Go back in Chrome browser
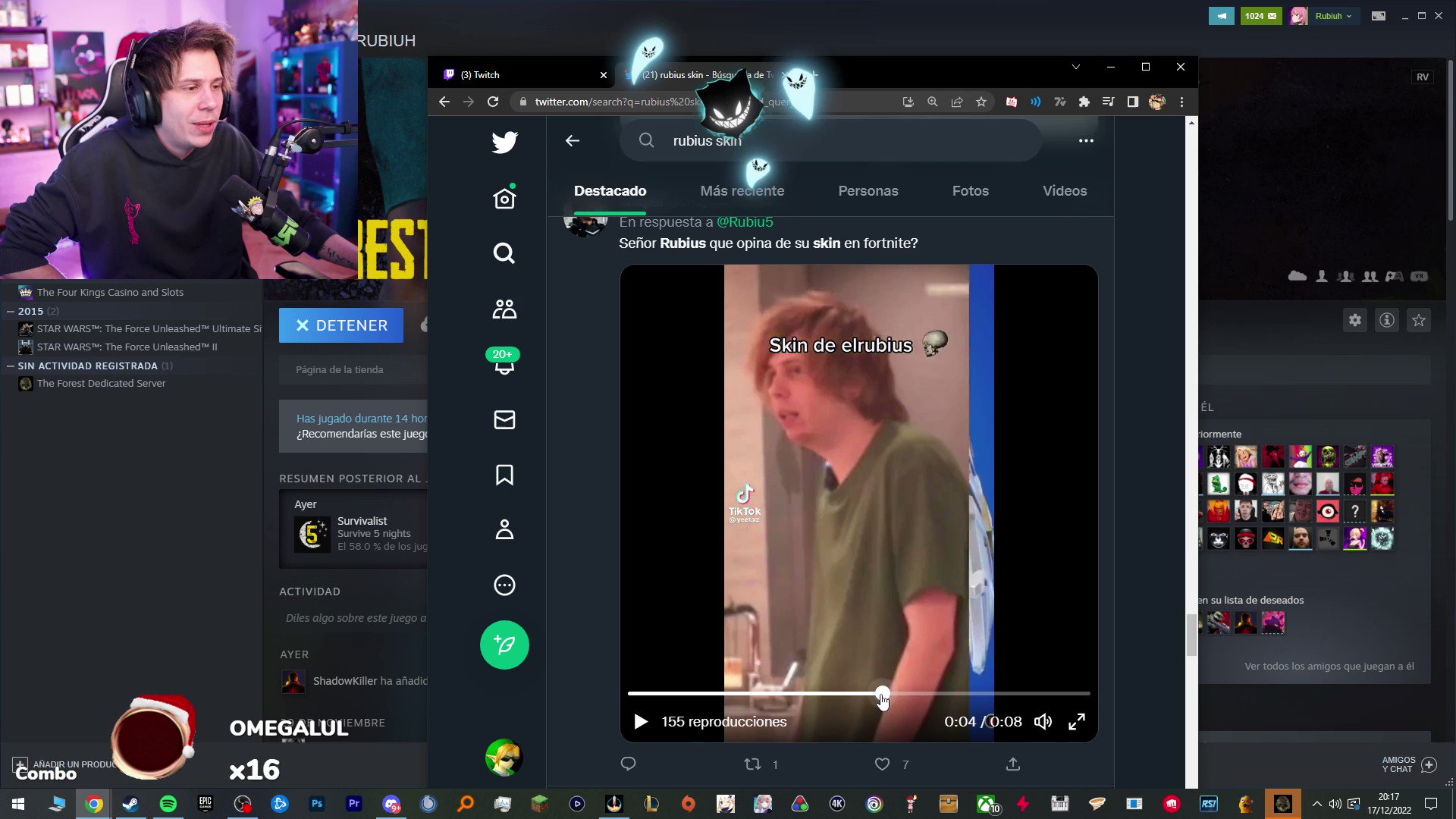The width and height of the screenshot is (1456, 819). [444, 102]
